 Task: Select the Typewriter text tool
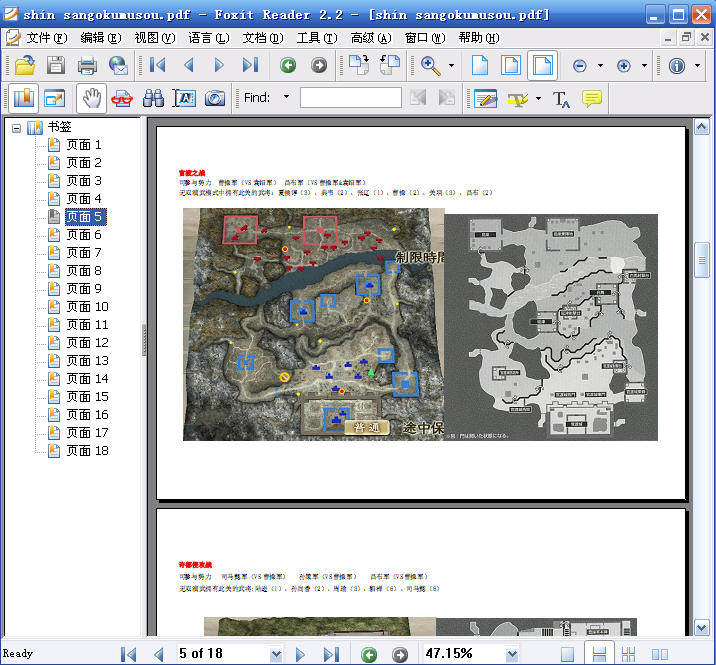[561, 98]
